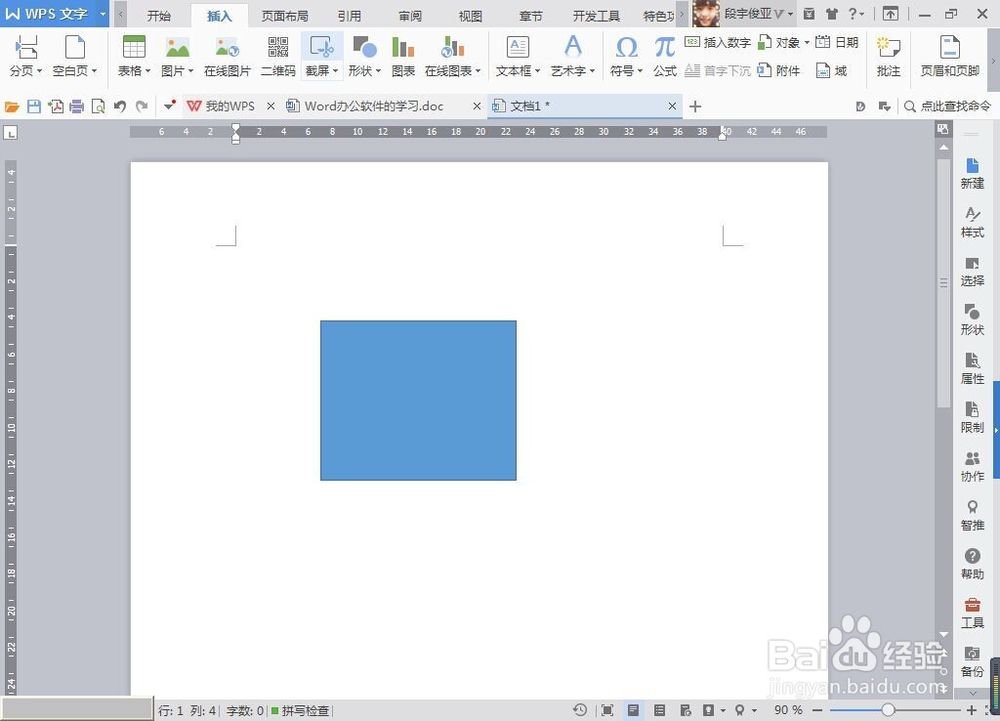The height and width of the screenshot is (721, 1000).
Task: Start a screenshot with 截屏
Action: [321, 55]
